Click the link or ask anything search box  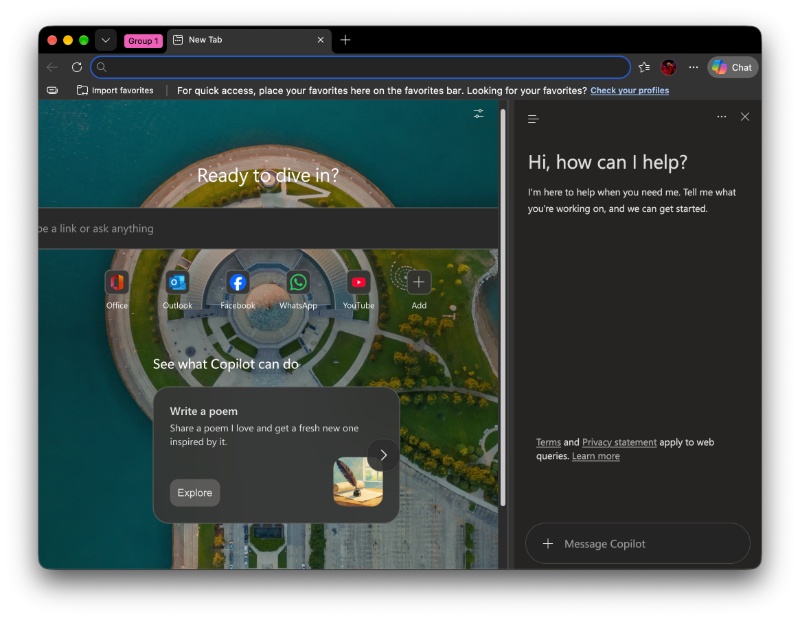(x=268, y=228)
